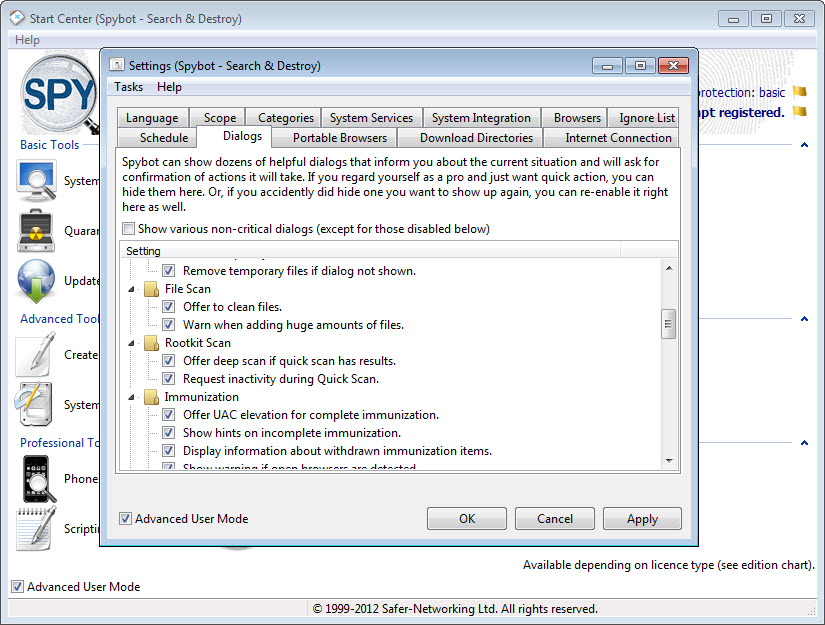Image resolution: width=825 pixels, height=625 pixels.
Task: Toggle Offer deep scan if quick scan has results
Action: coord(168,361)
